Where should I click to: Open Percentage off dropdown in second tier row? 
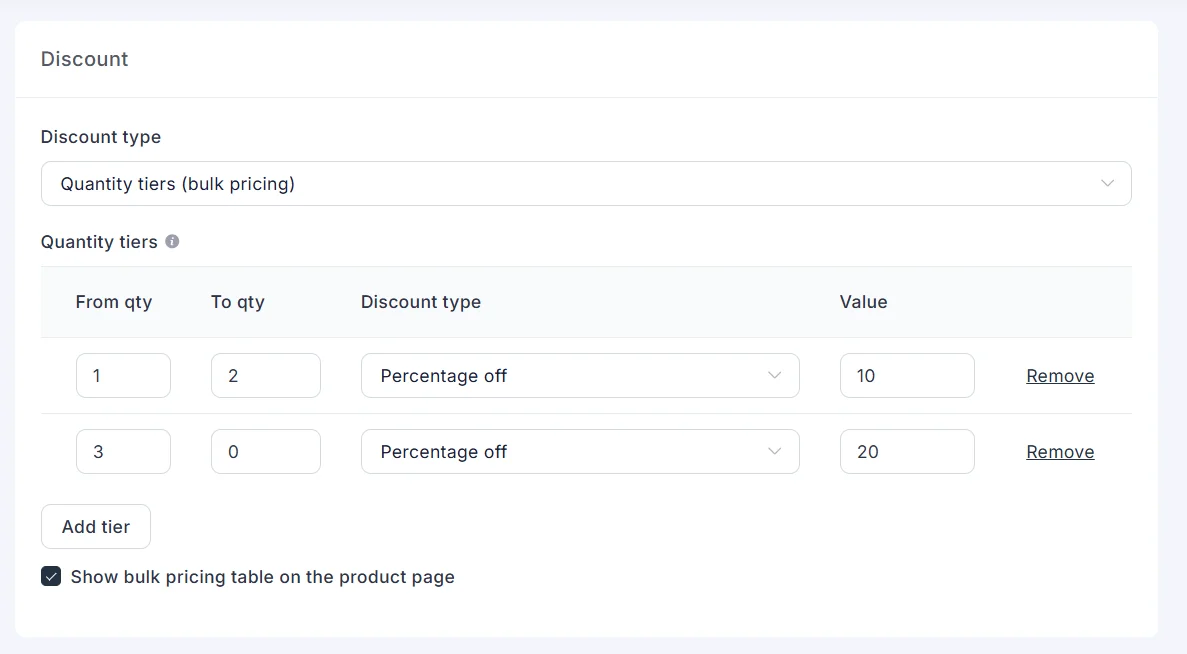580,451
